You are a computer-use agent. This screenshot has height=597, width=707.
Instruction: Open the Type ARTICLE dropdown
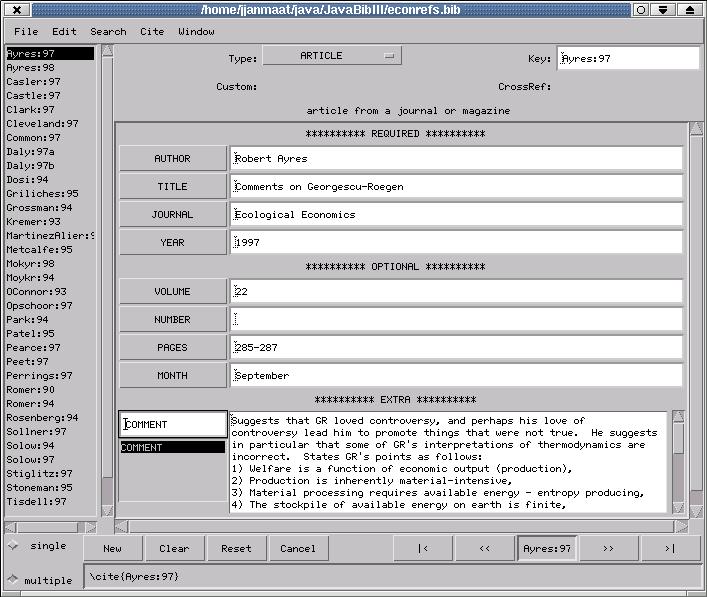point(332,56)
